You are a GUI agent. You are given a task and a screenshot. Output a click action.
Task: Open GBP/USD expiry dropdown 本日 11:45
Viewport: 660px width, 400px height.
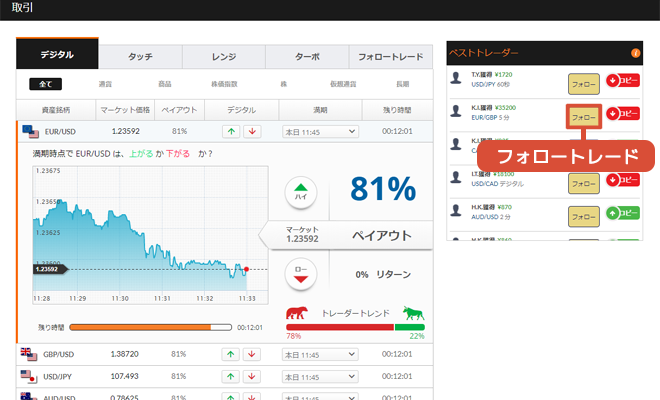320,355
